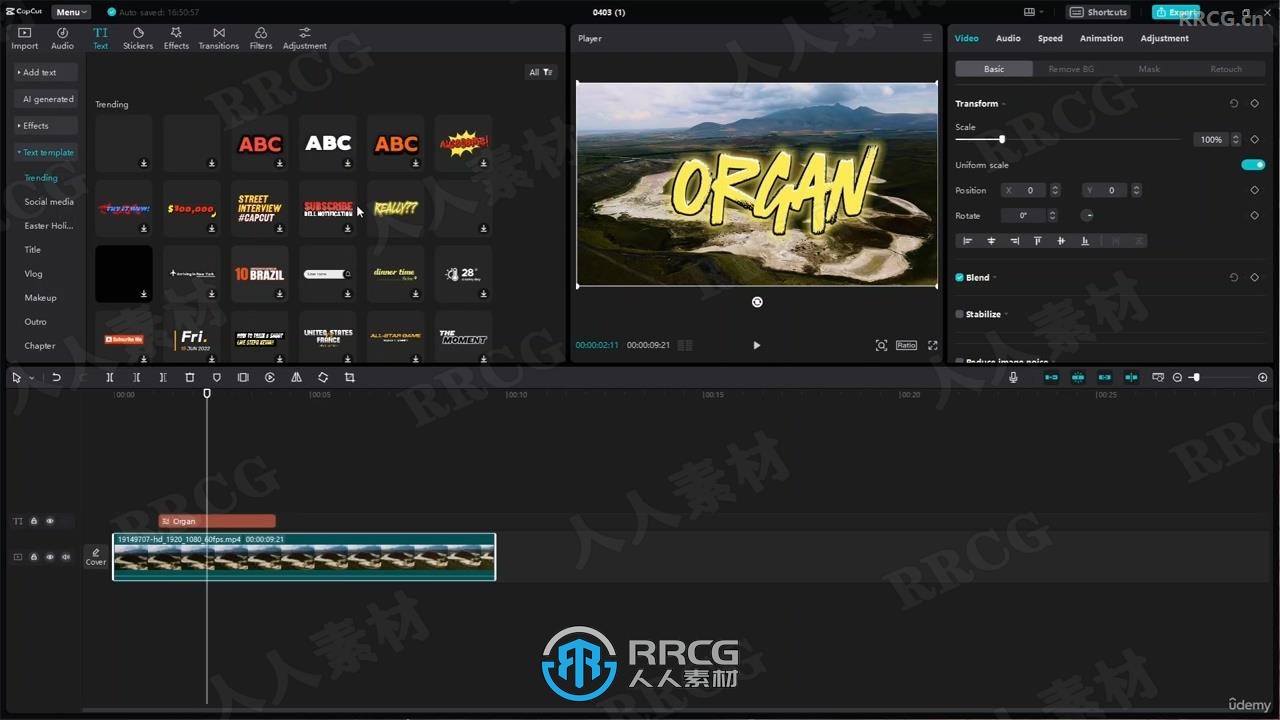The width and height of the screenshot is (1280, 720).
Task: Open the Stickers panel
Action: click(138, 39)
